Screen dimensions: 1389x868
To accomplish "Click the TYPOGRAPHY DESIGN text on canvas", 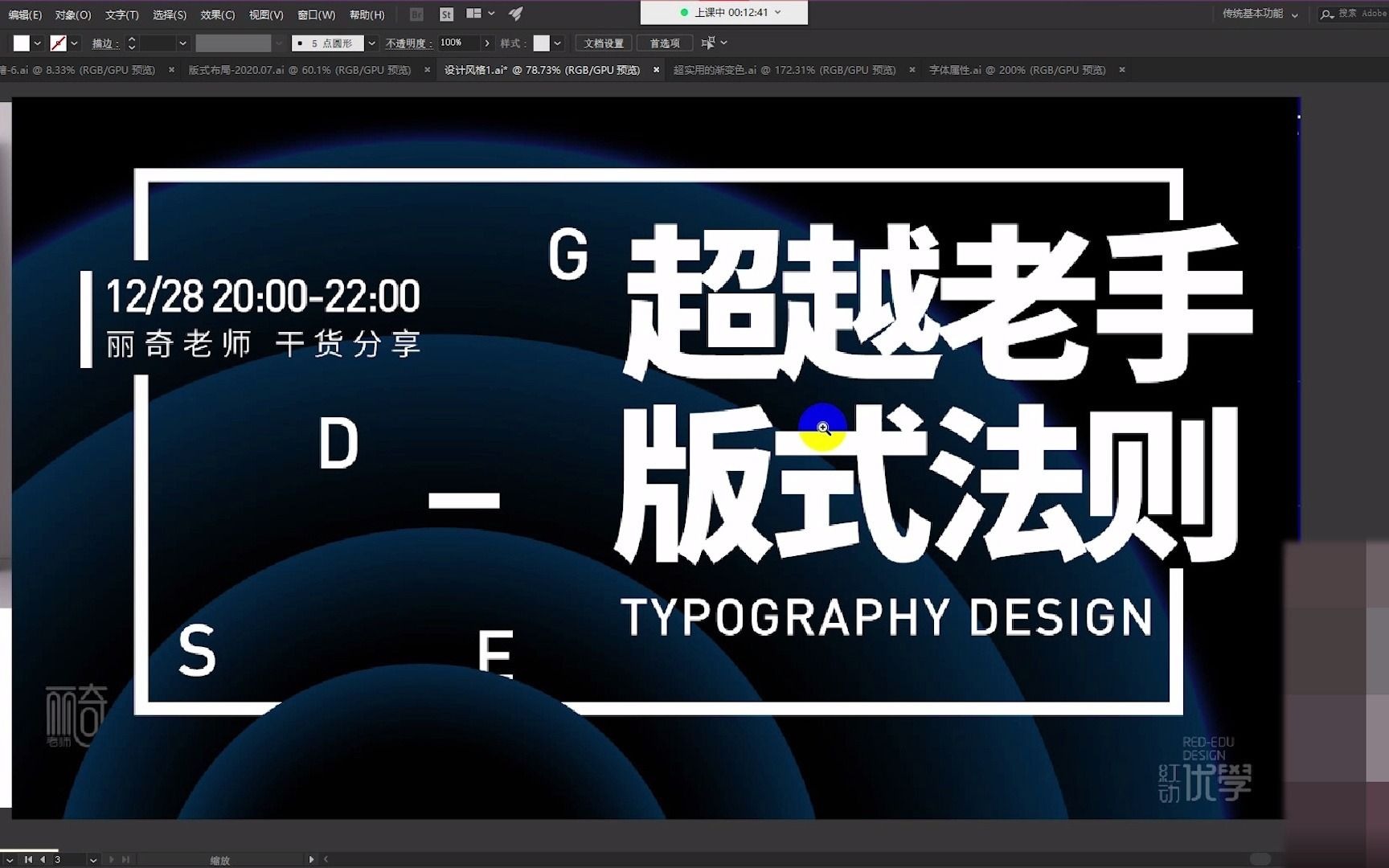I will click(887, 617).
